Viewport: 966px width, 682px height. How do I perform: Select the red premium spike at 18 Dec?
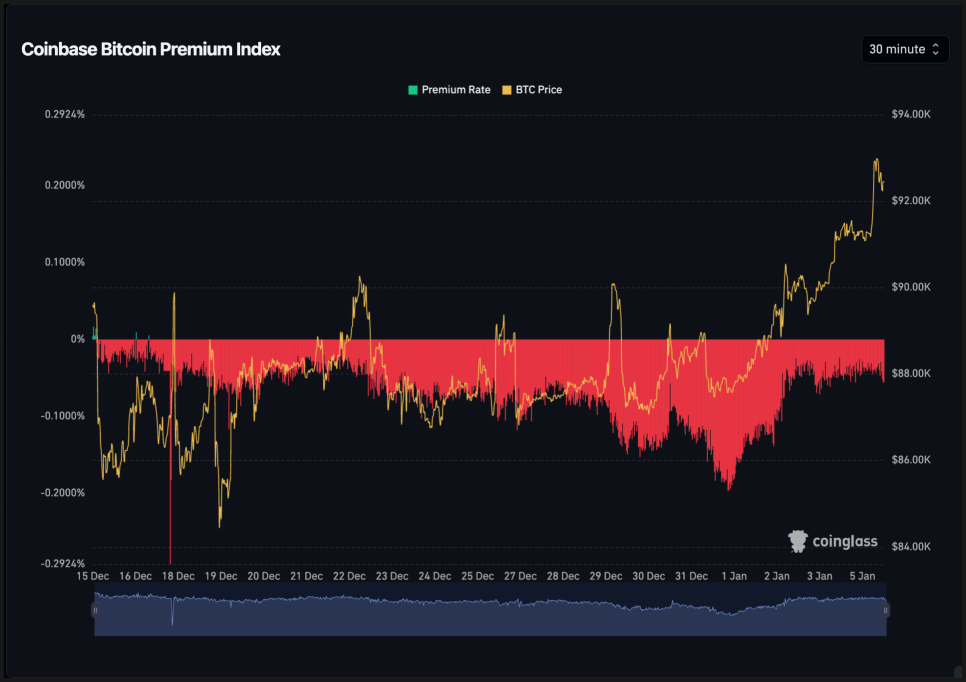[x=170, y=520]
